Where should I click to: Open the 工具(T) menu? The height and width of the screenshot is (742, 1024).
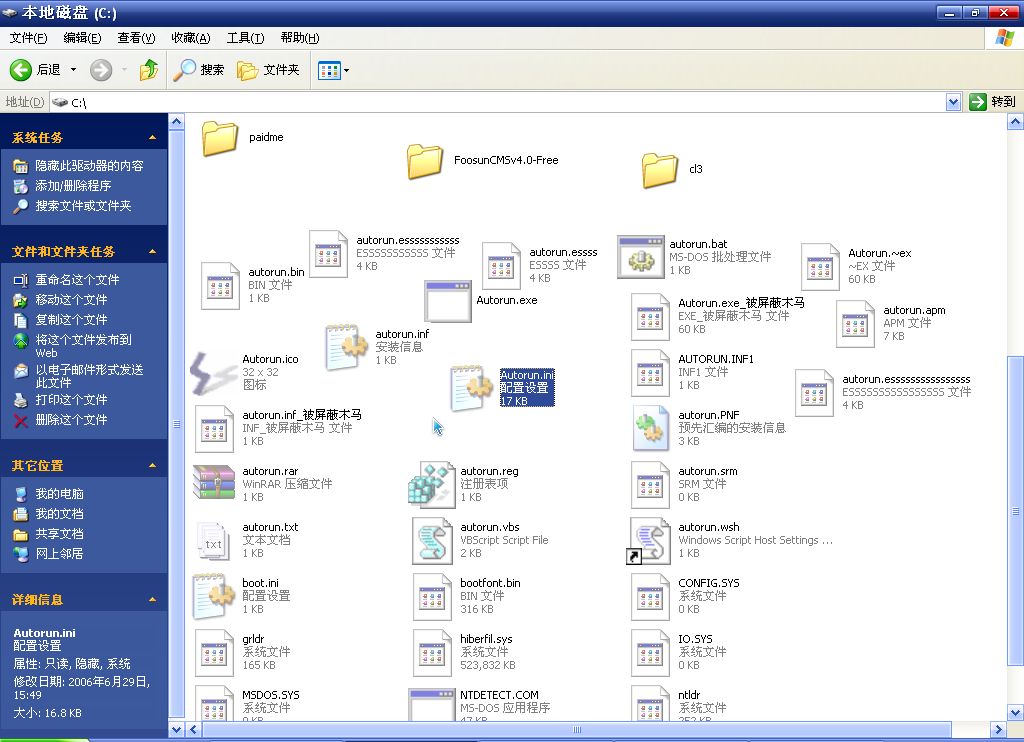[245, 38]
